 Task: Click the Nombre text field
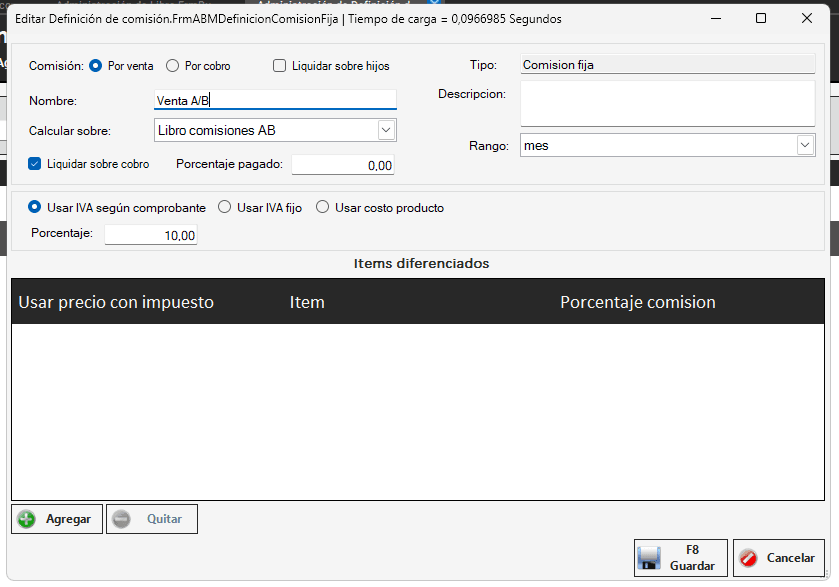click(275, 100)
